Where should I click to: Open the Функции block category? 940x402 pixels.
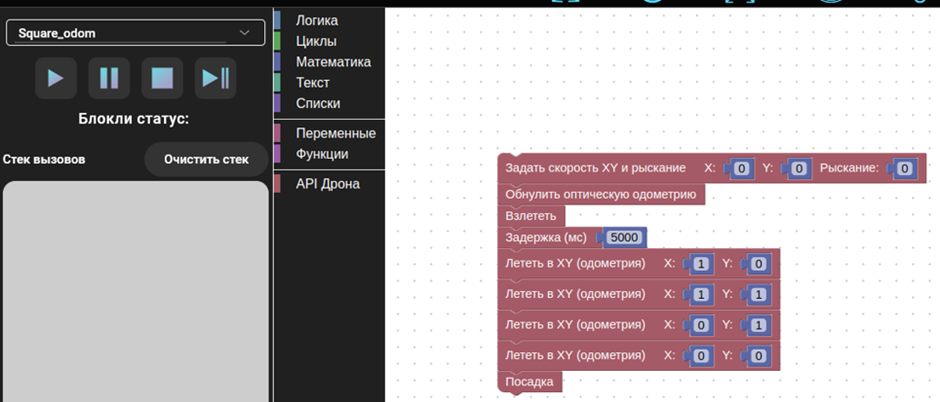point(322,154)
